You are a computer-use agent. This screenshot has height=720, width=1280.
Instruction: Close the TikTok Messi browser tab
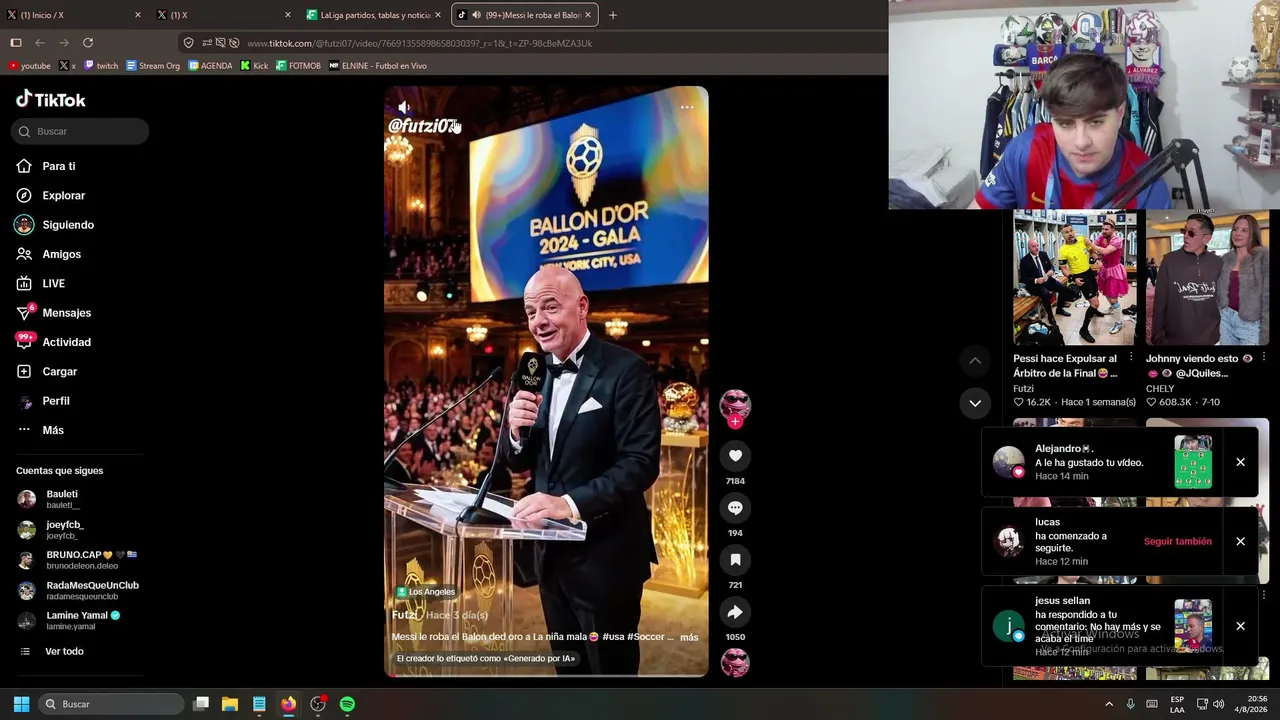click(589, 15)
